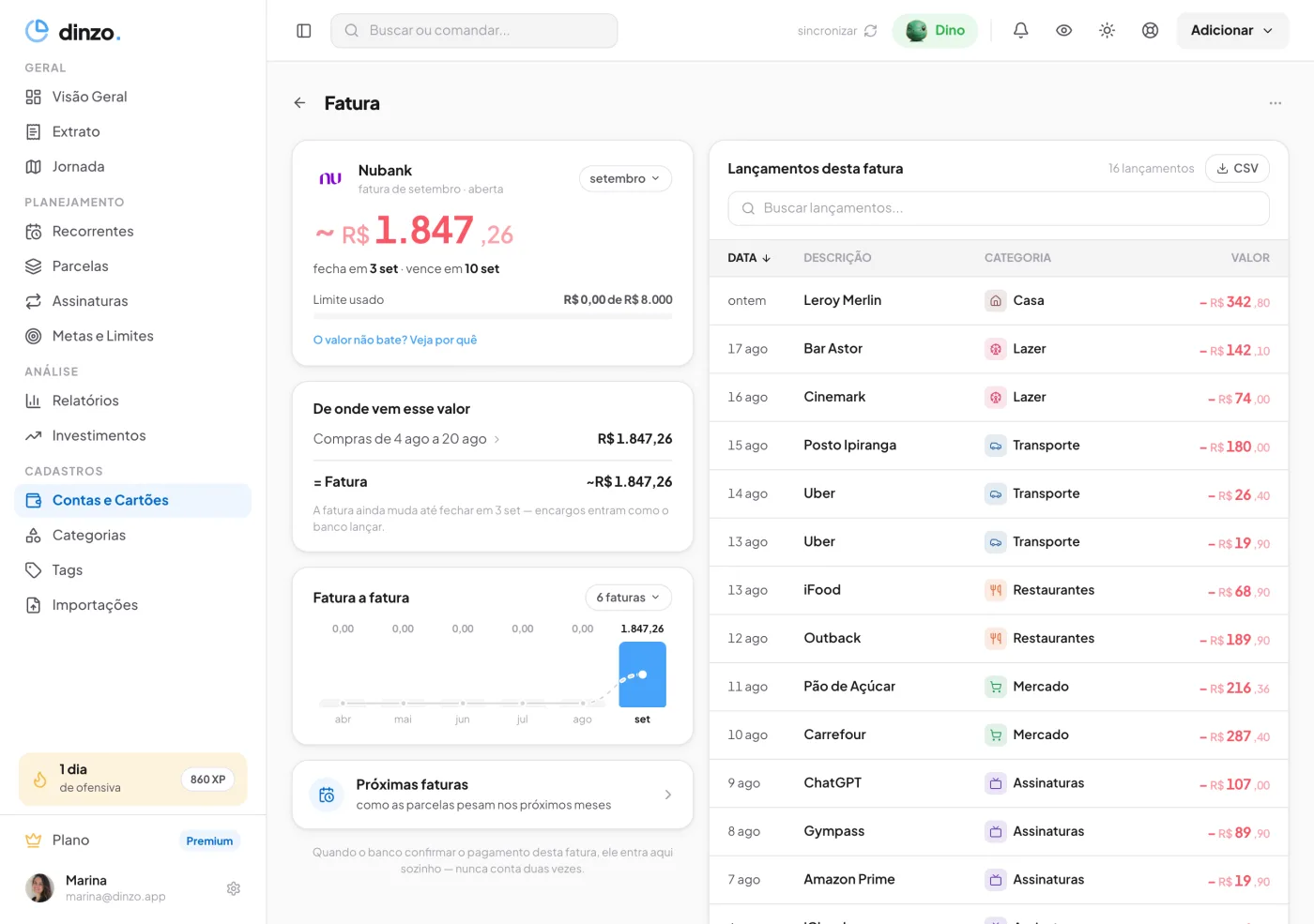Image resolution: width=1314 pixels, height=924 pixels.
Task: Click the sync refresh icon
Action: pos(871,31)
